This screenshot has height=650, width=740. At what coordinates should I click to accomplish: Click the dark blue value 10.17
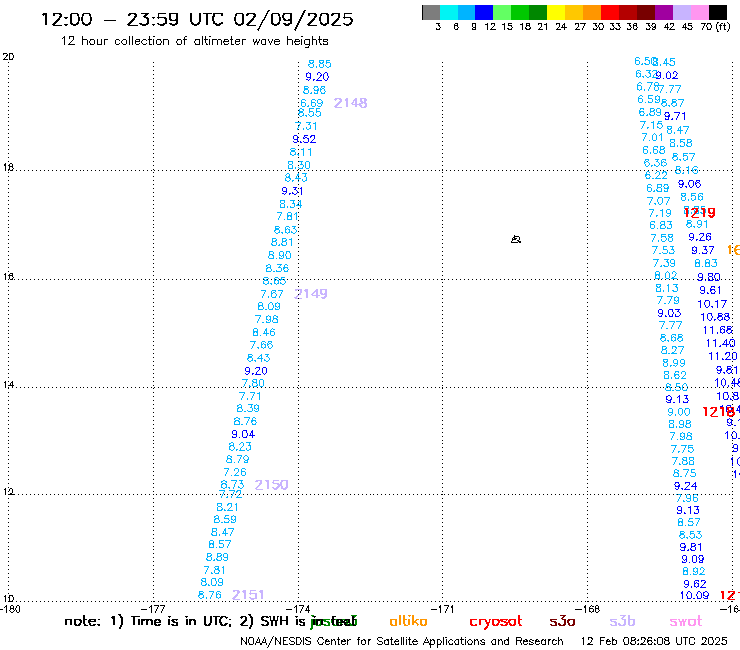coord(712,304)
